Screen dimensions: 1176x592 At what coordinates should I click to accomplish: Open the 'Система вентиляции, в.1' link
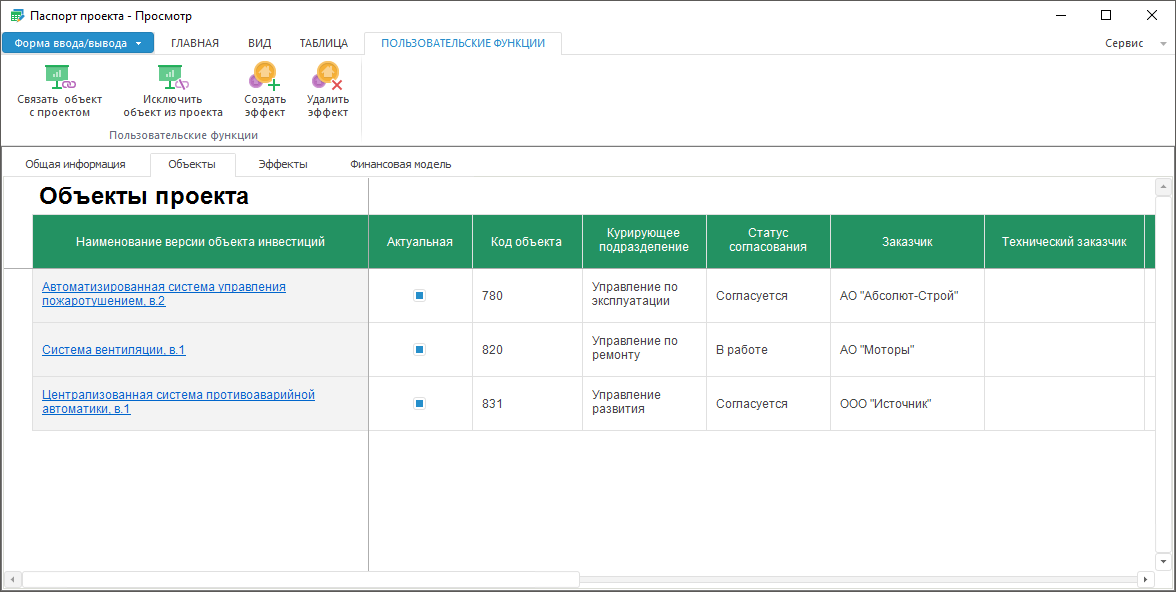[x=113, y=350]
